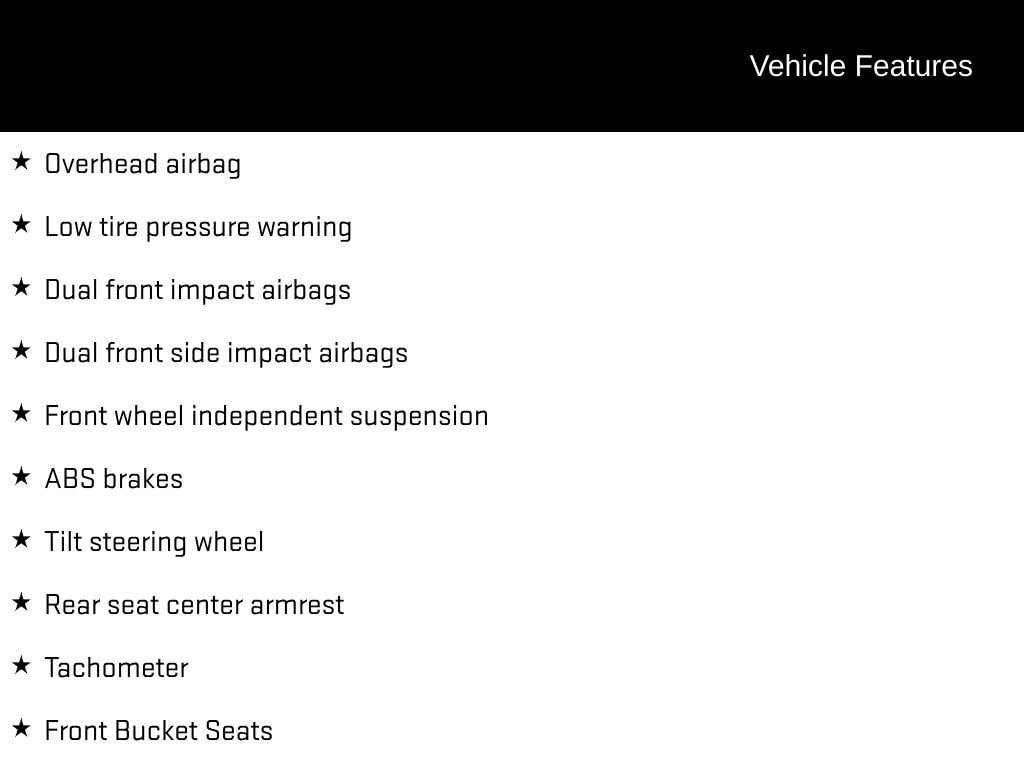Click the star beside Rear seat center armrest

pyautogui.click(x=21, y=602)
